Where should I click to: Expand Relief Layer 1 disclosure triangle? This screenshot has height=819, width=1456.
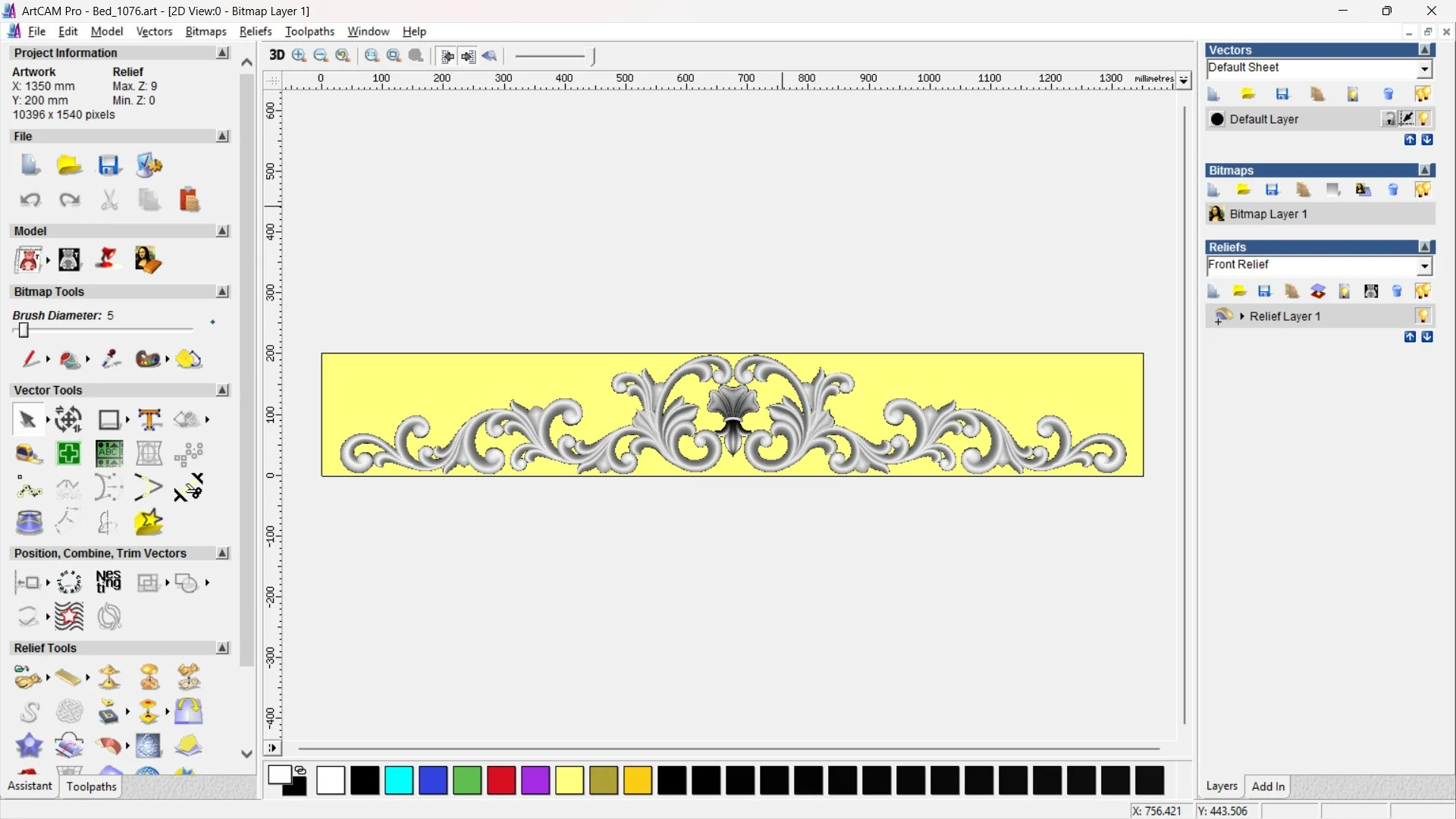[1242, 316]
